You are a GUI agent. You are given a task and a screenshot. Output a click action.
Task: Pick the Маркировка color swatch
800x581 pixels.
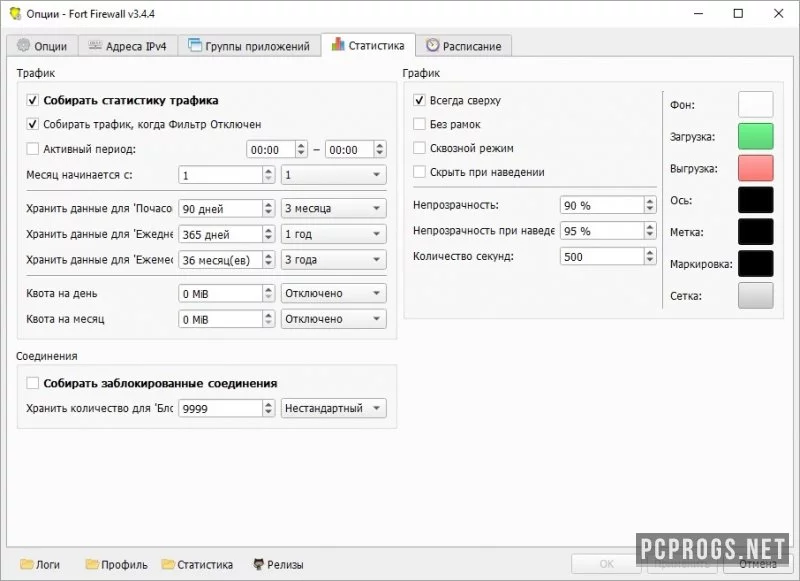pyautogui.click(x=756, y=264)
